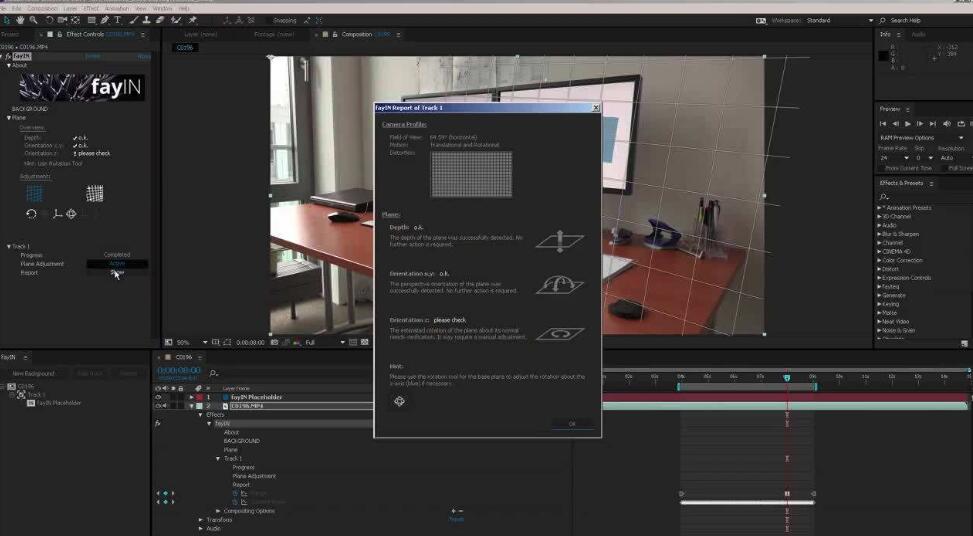Expand the Generate effects category
The height and width of the screenshot is (536, 973).
point(879,295)
